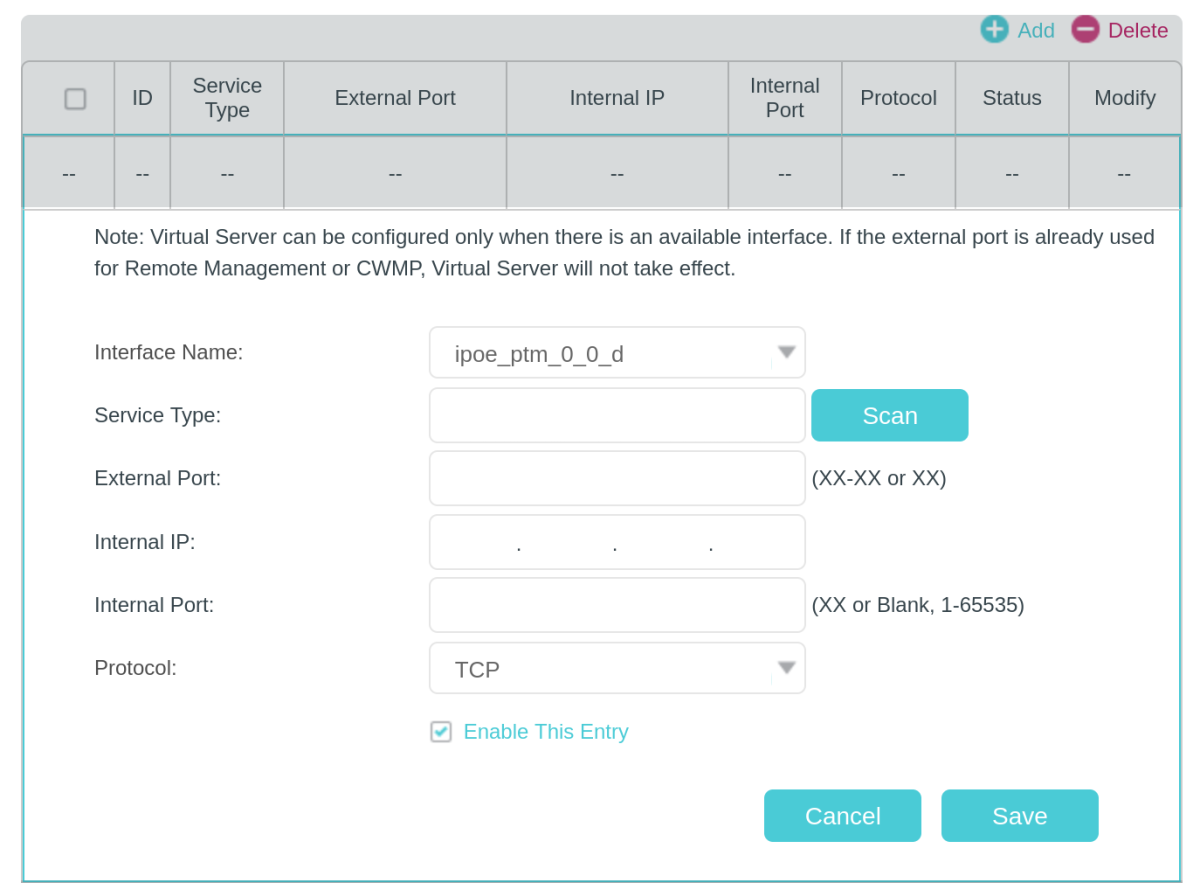Focus the Internal IP address field
The width and height of the screenshot is (1200, 883).
[617, 542]
